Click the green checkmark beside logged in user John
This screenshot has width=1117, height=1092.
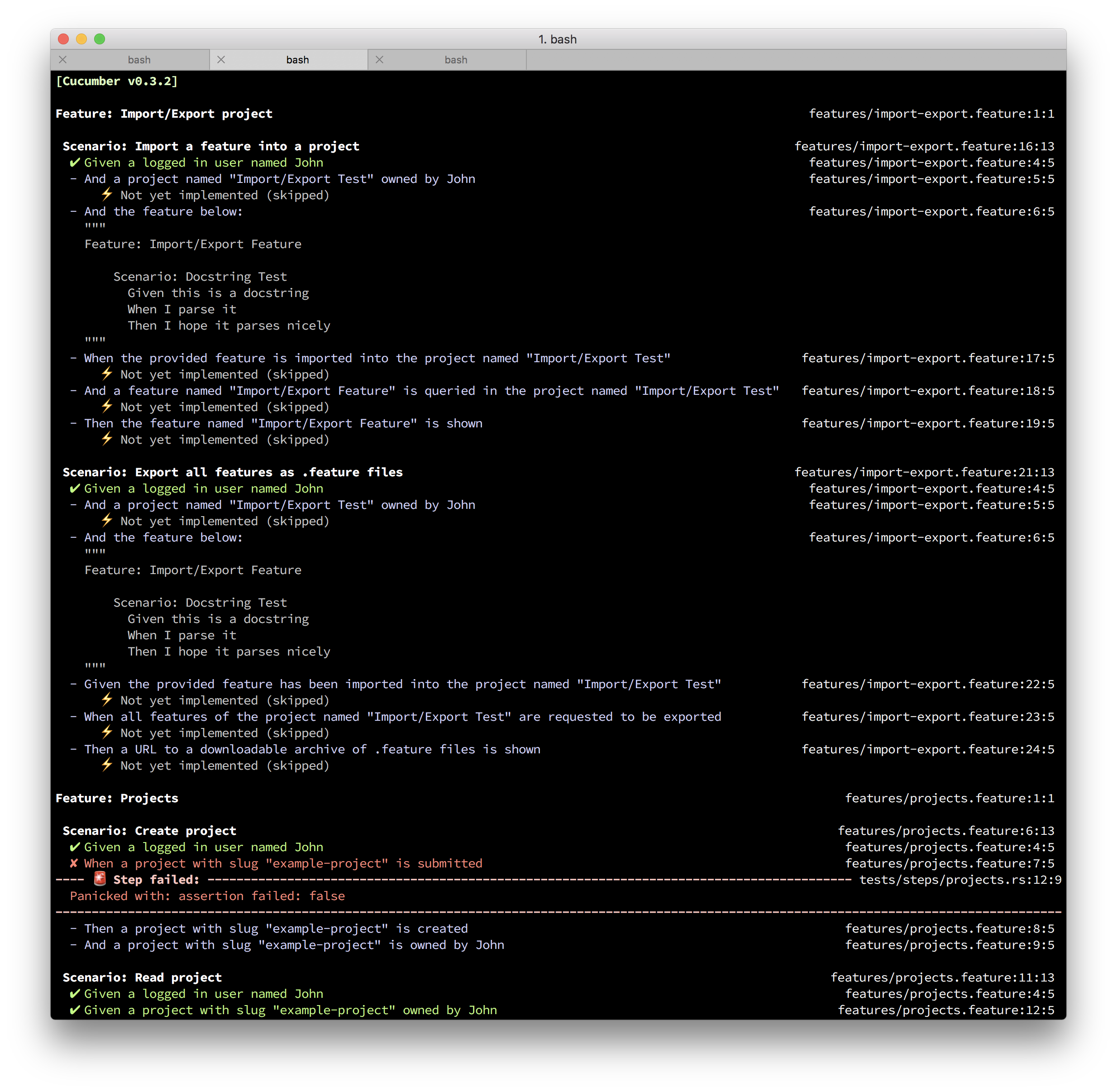click(75, 163)
